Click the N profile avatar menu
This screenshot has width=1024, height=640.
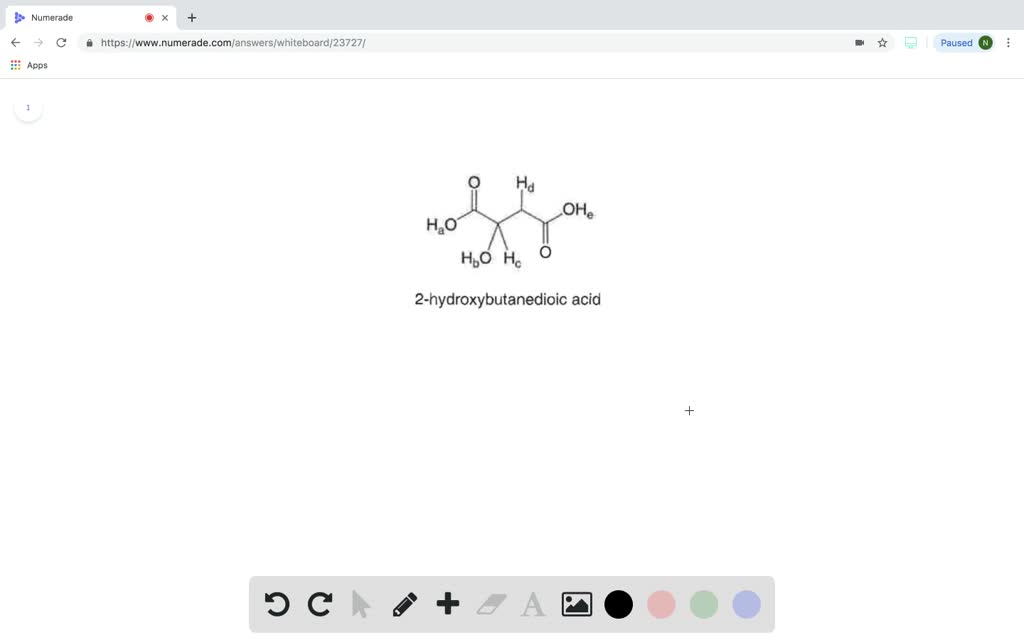(985, 42)
